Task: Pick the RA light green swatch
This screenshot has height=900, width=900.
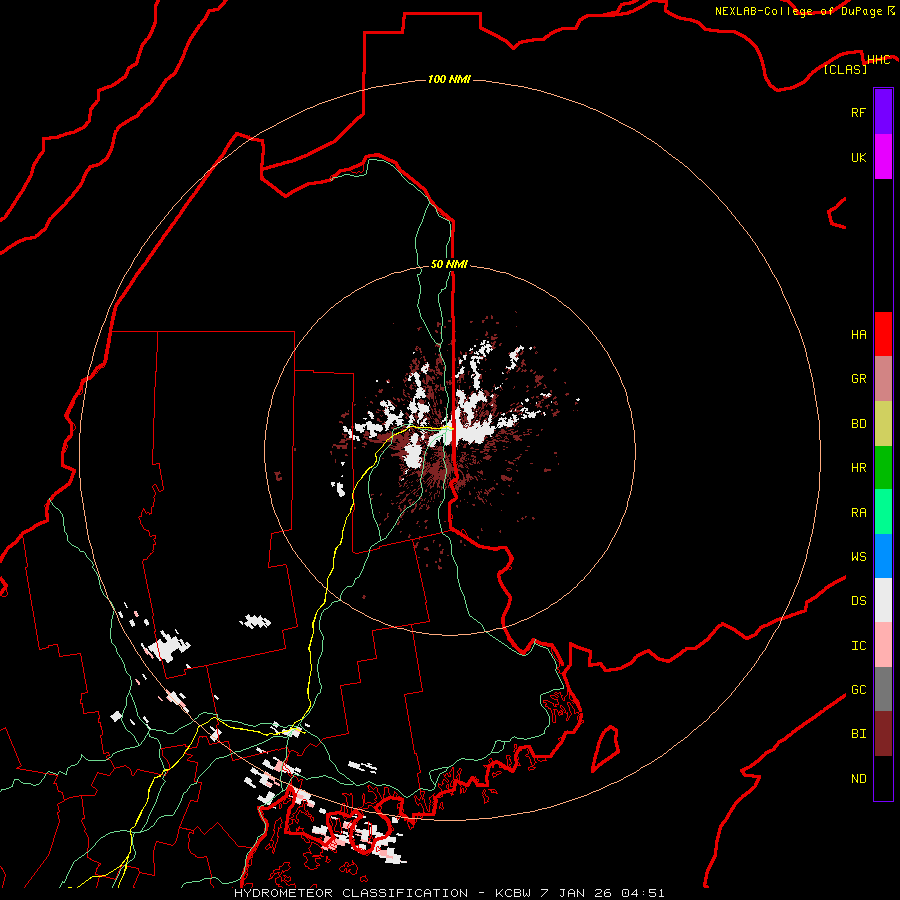Action: pos(883,512)
